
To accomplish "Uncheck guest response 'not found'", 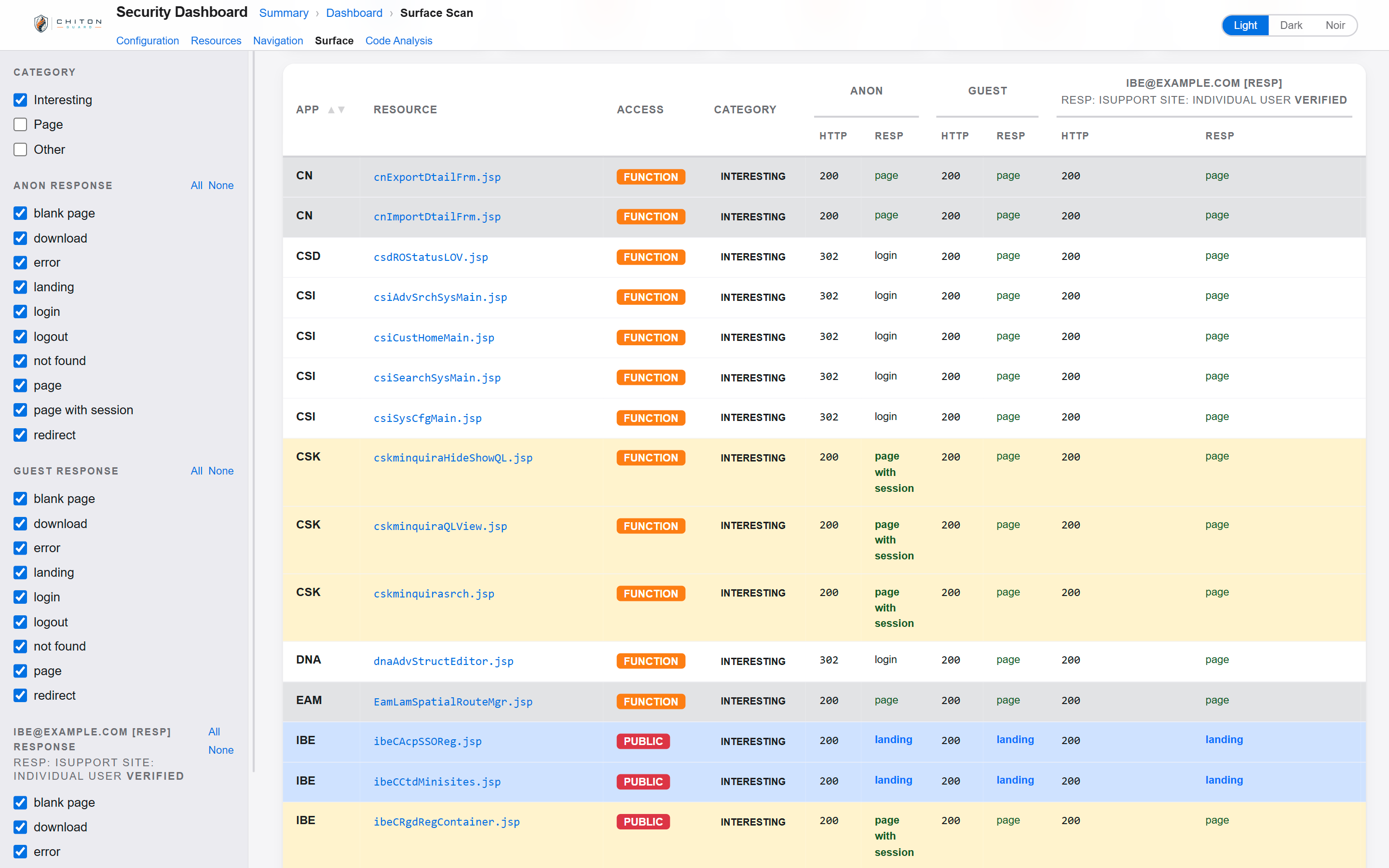I will [20, 646].
